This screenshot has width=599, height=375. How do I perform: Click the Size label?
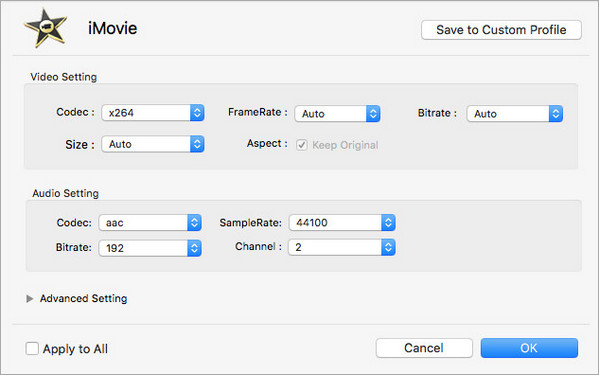point(79,144)
